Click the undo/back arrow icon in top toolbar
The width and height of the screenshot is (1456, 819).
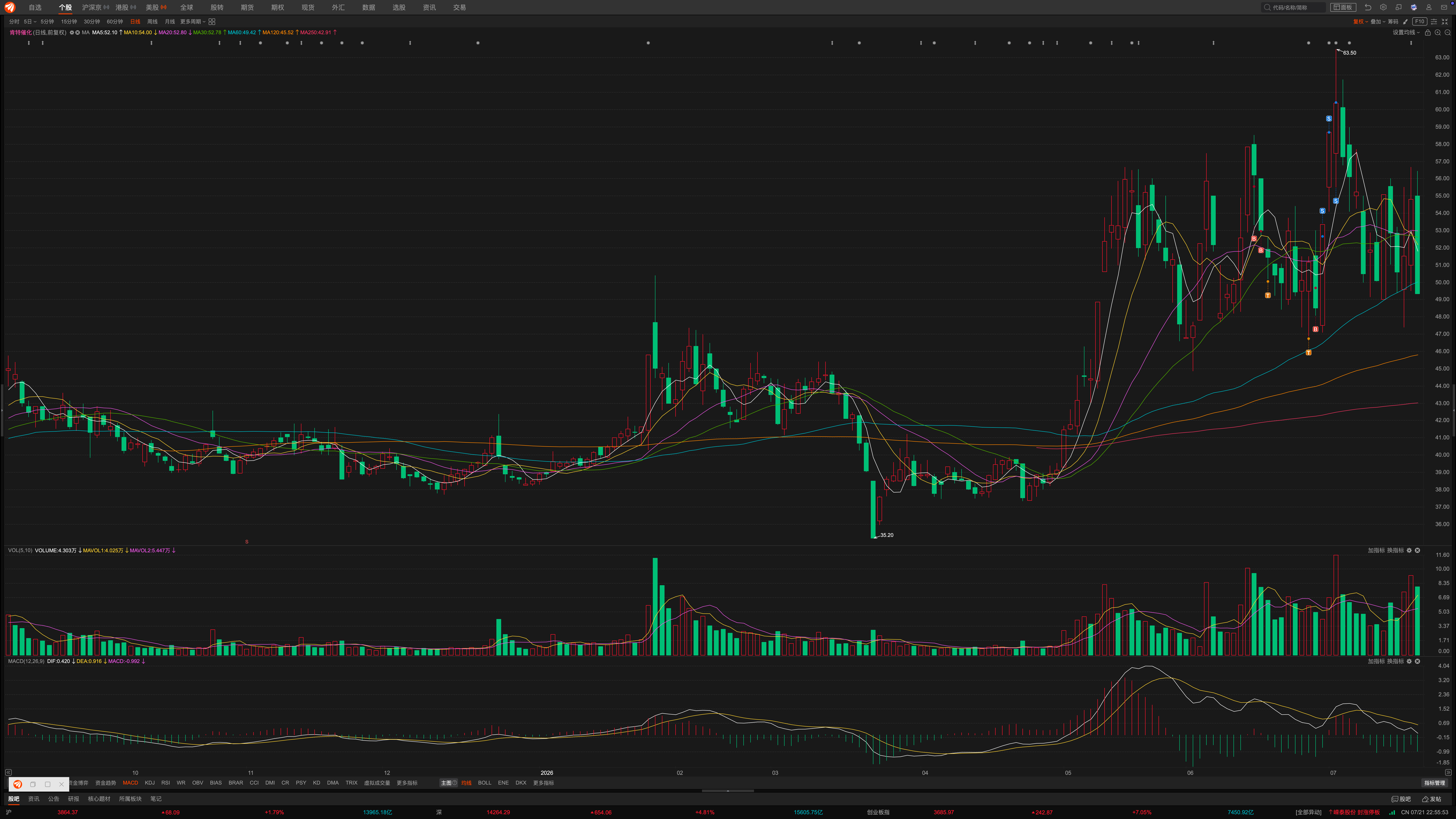[x=1368, y=7]
